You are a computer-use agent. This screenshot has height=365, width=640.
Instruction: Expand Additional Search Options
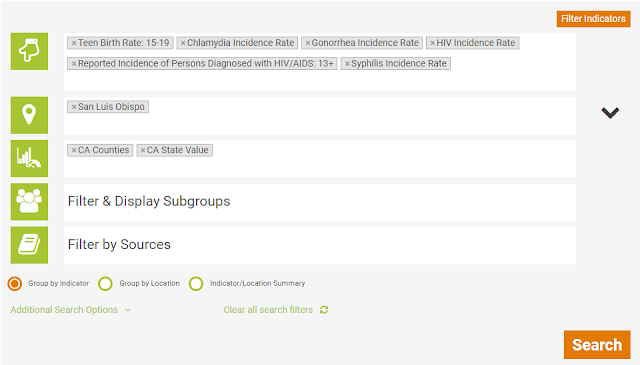click(71, 310)
